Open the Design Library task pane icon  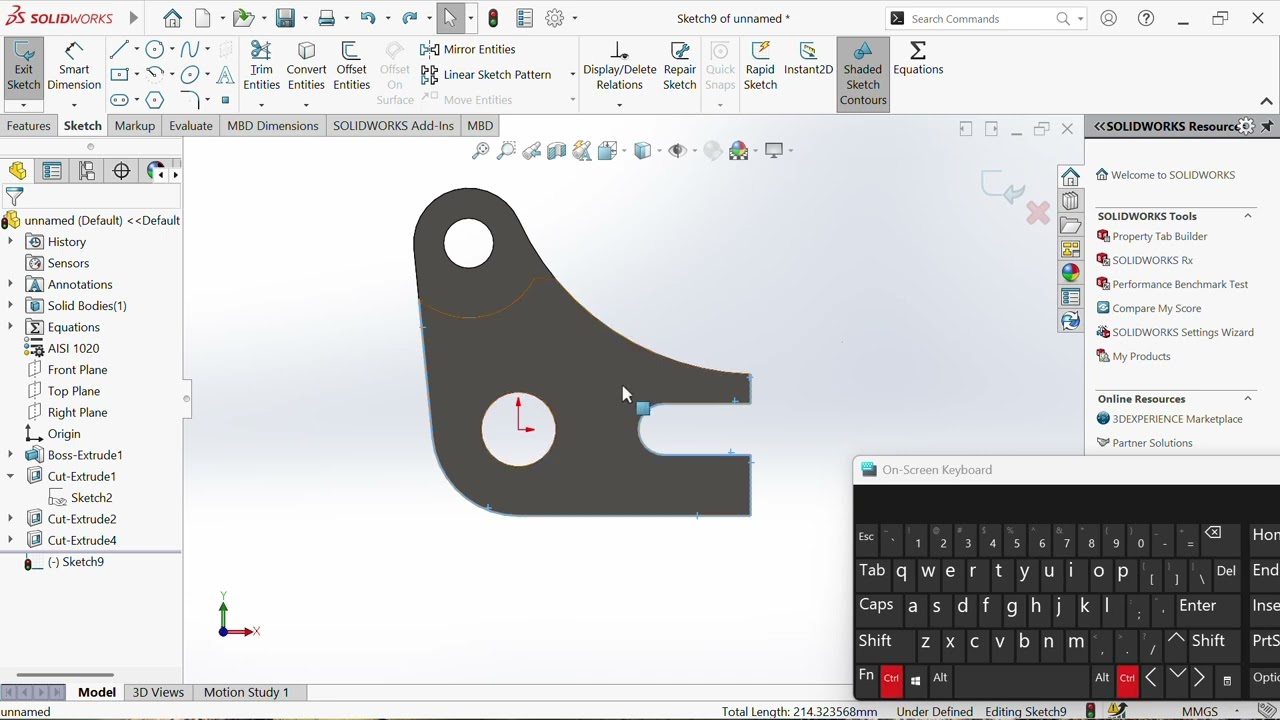1070,200
